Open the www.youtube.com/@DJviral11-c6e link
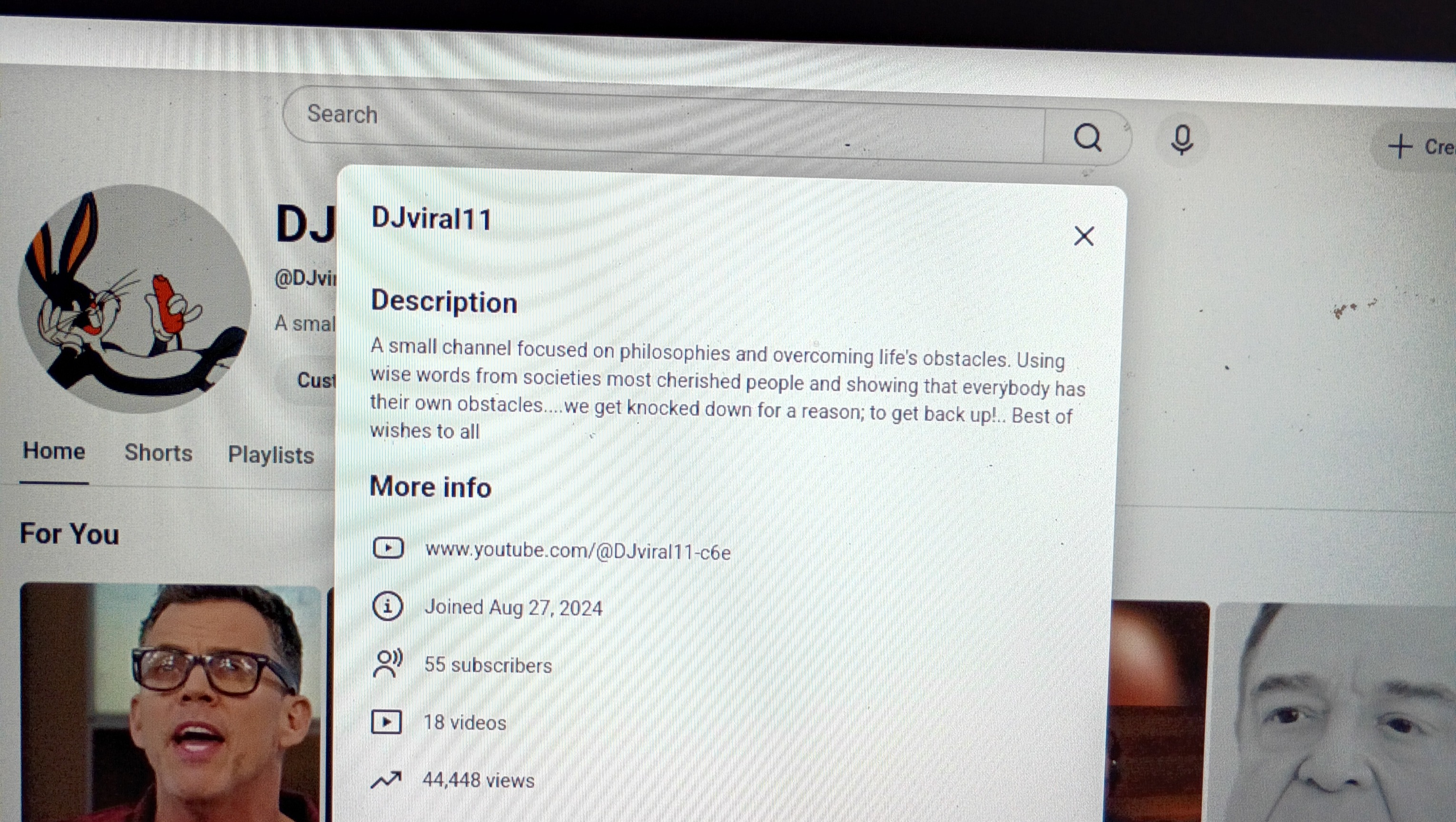Viewport: 1456px width, 822px height. pos(578,551)
